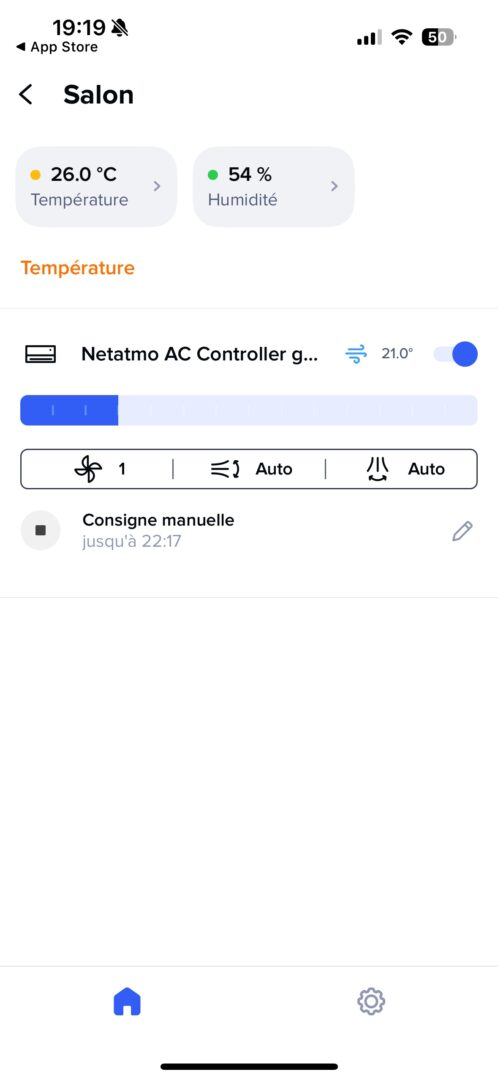Open the 26.0 °C Température card

click(x=96, y=187)
